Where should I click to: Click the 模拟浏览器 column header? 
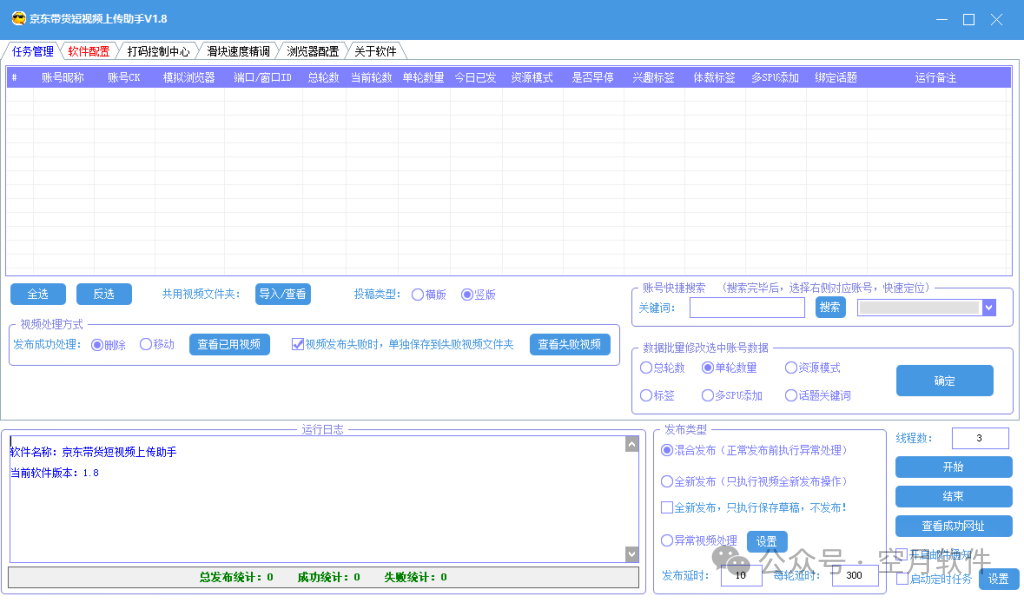pos(189,78)
